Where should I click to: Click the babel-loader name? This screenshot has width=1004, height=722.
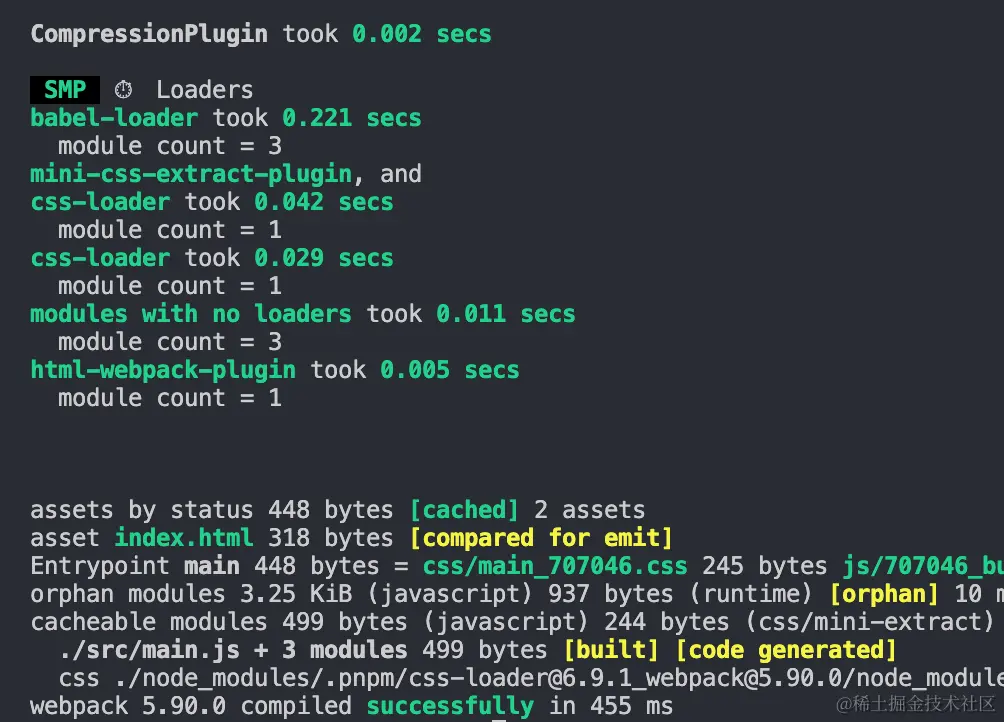pyautogui.click(x=114, y=118)
